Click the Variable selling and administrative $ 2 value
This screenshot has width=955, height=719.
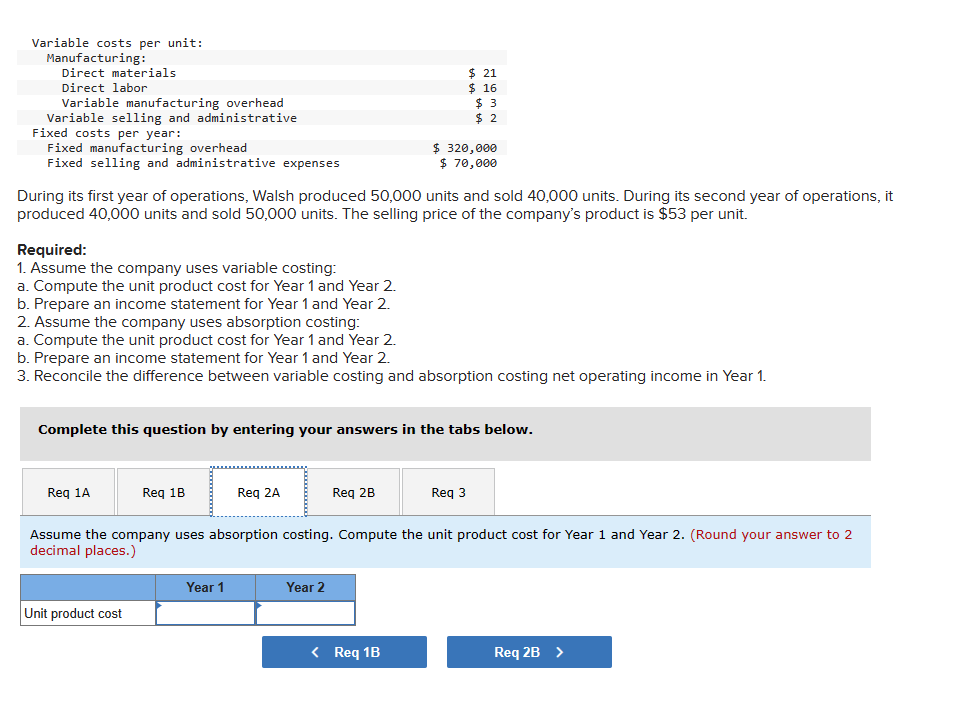click(486, 118)
